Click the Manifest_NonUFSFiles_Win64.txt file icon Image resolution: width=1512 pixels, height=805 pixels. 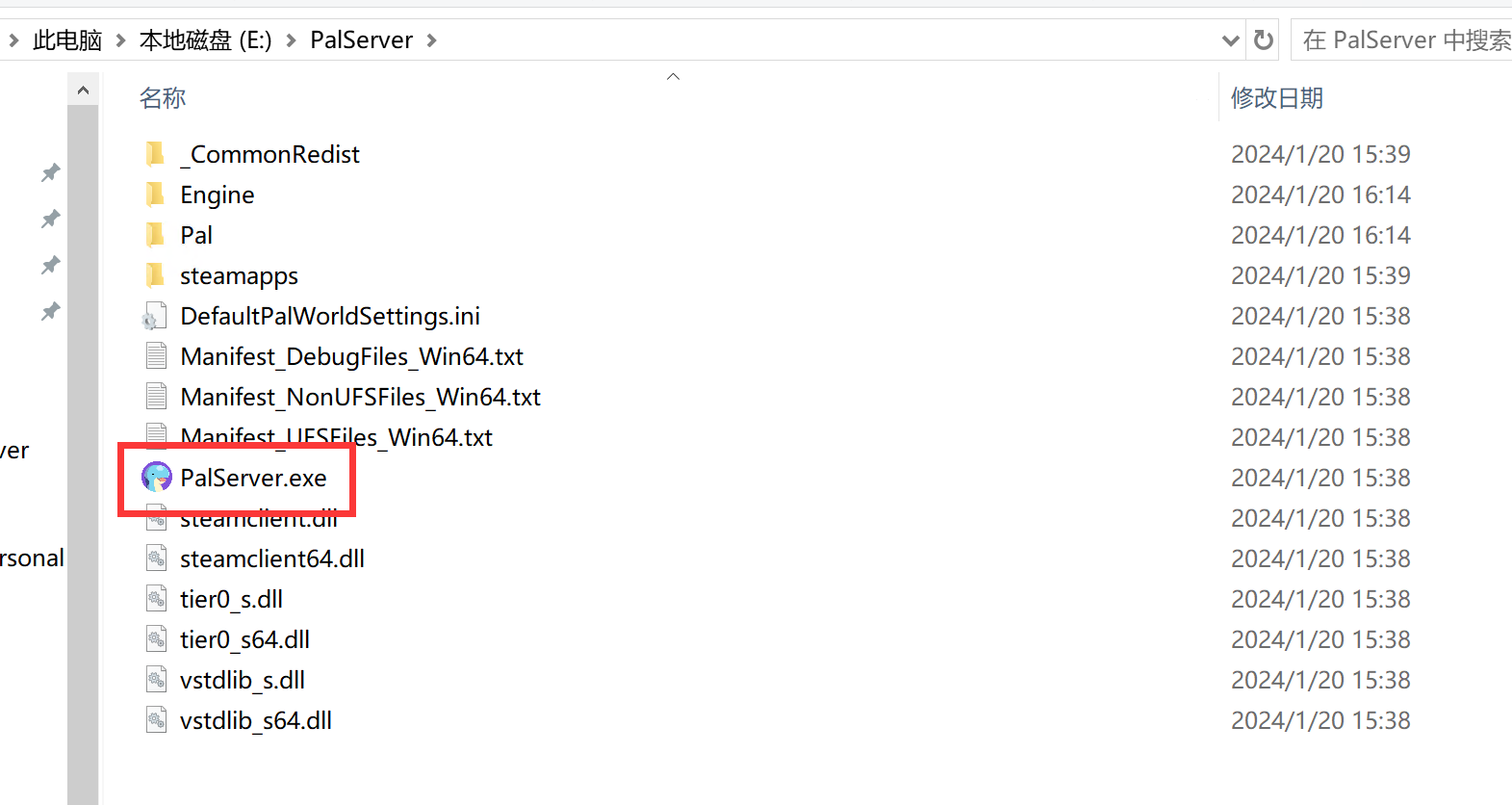156,397
